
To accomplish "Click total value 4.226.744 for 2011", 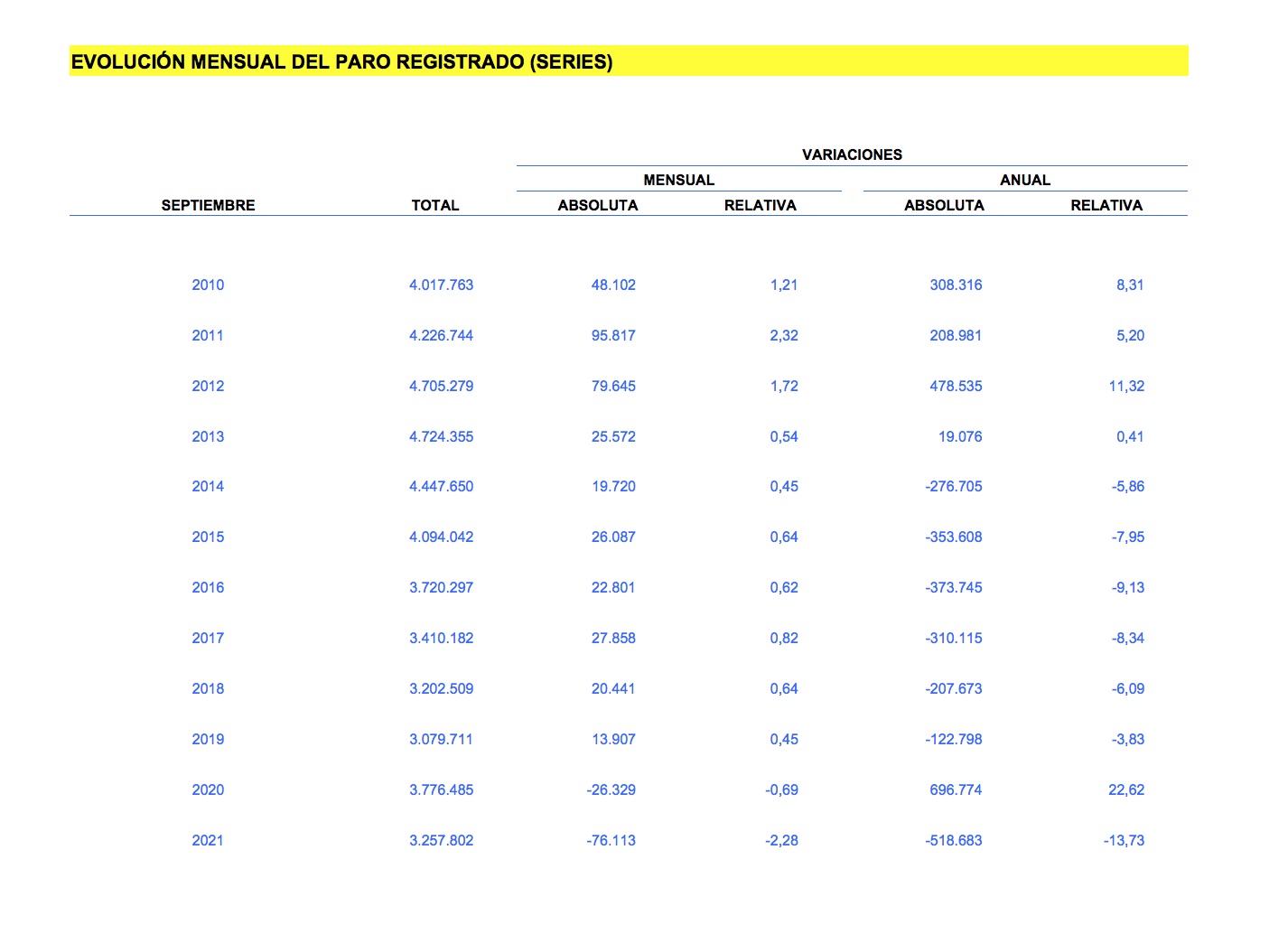I will pyautogui.click(x=441, y=335).
